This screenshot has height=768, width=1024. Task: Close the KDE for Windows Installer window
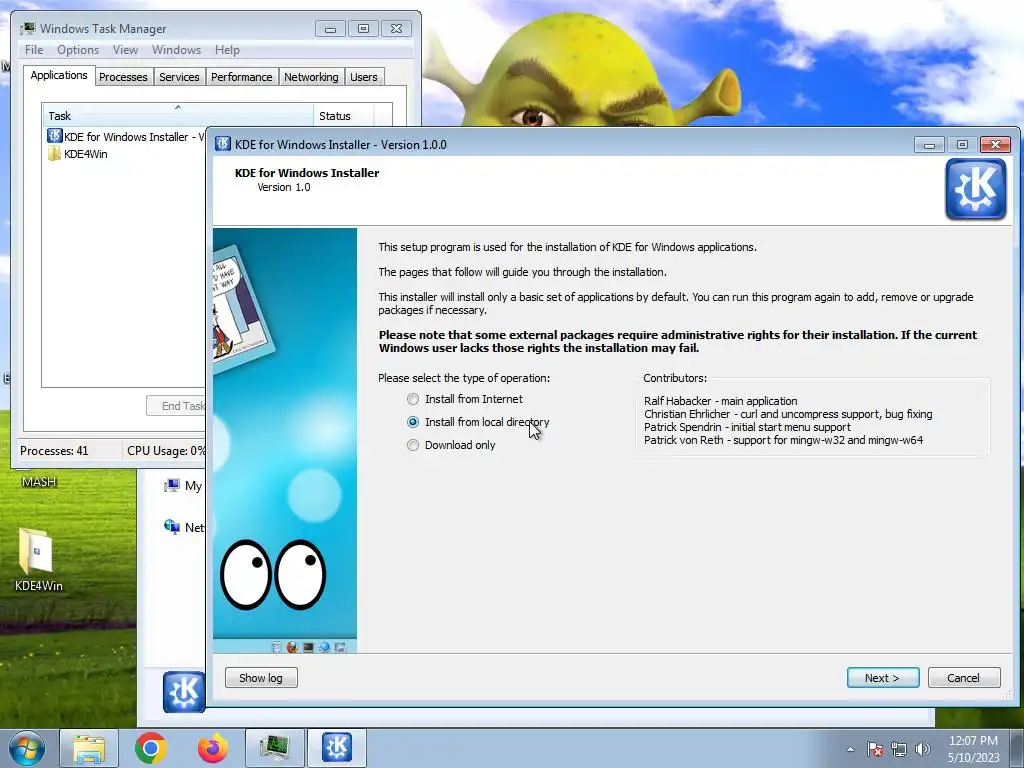[x=995, y=144]
